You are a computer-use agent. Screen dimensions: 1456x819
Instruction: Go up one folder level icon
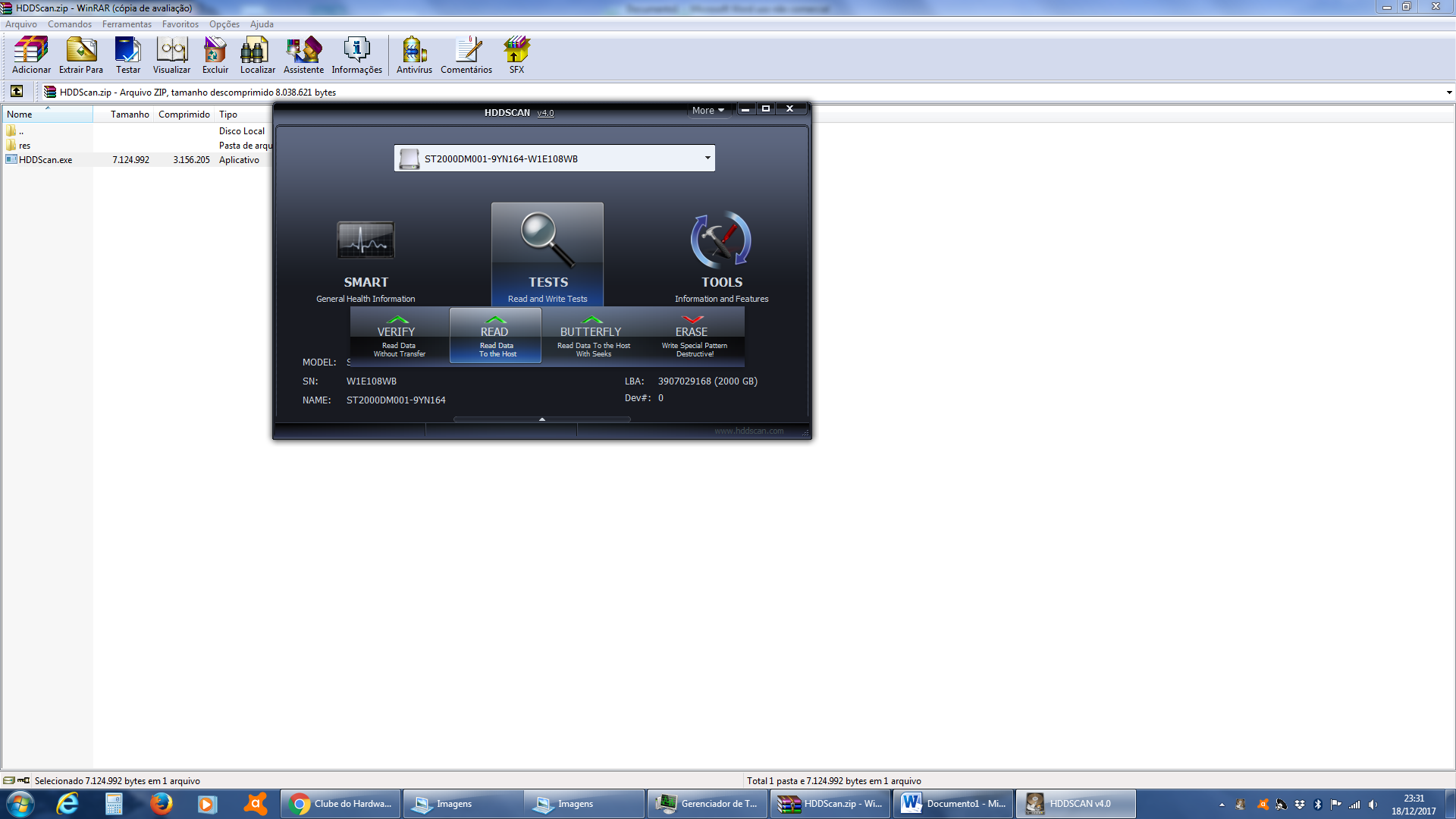(17, 92)
